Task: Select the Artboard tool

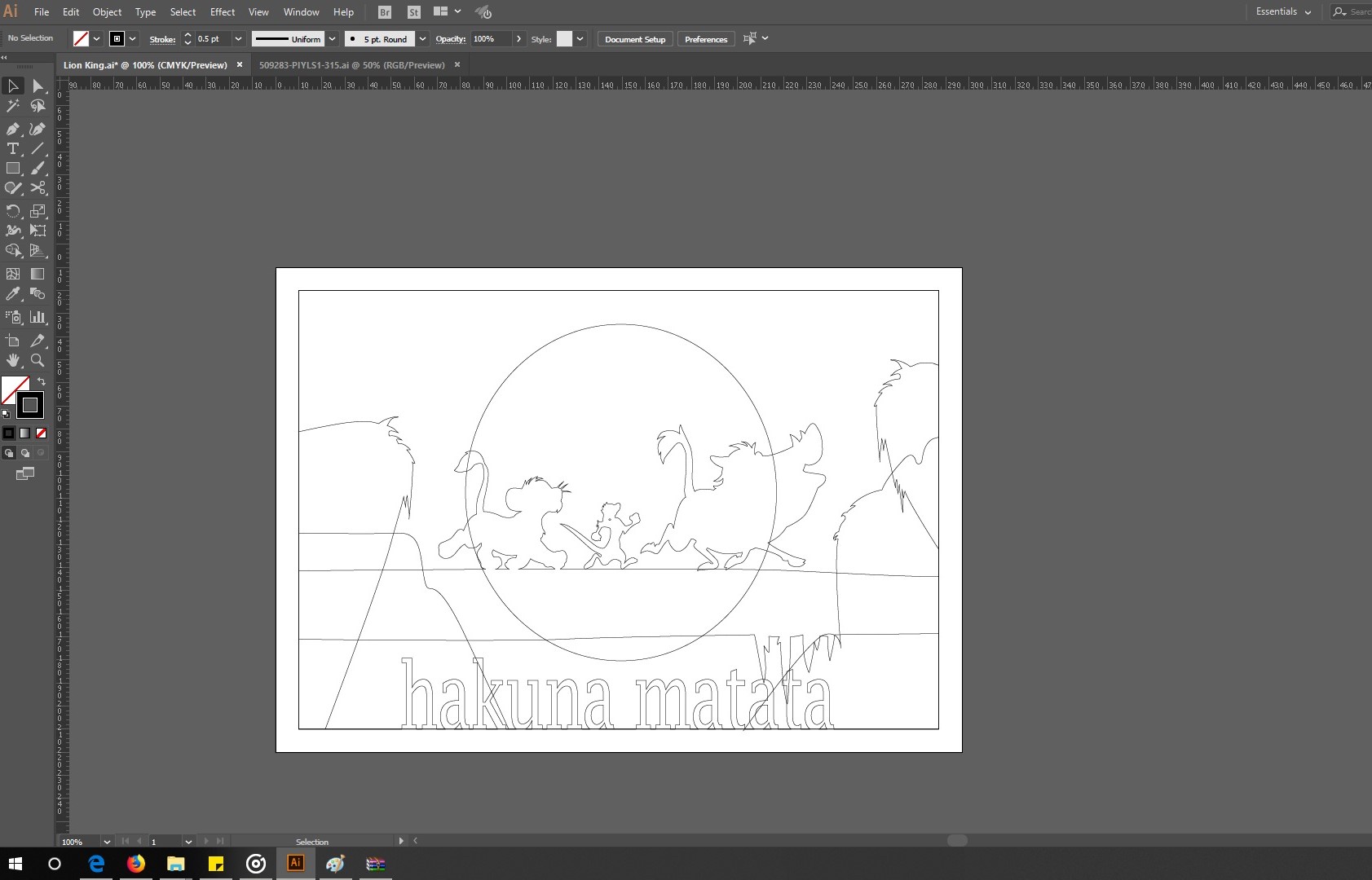Action: tap(13, 341)
